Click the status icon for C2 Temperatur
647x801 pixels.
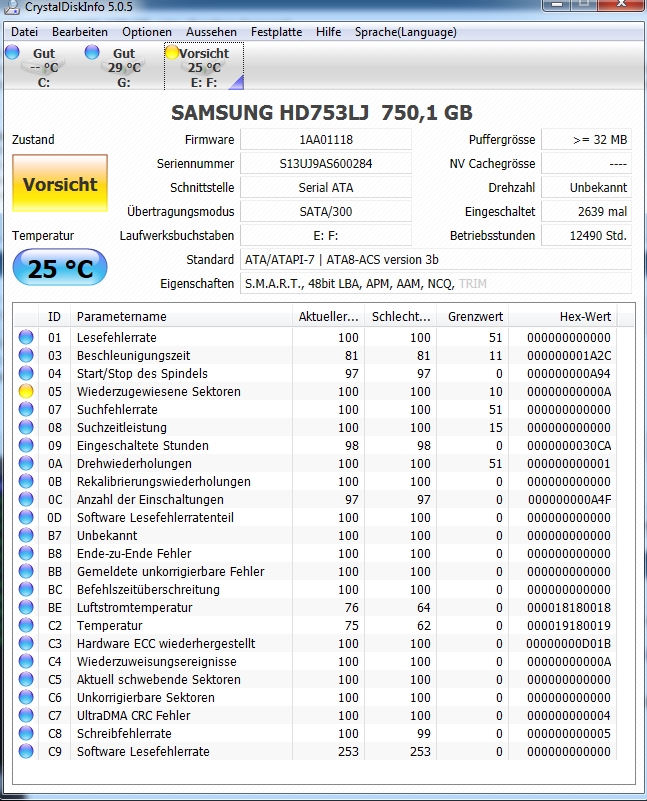[x=26, y=625]
